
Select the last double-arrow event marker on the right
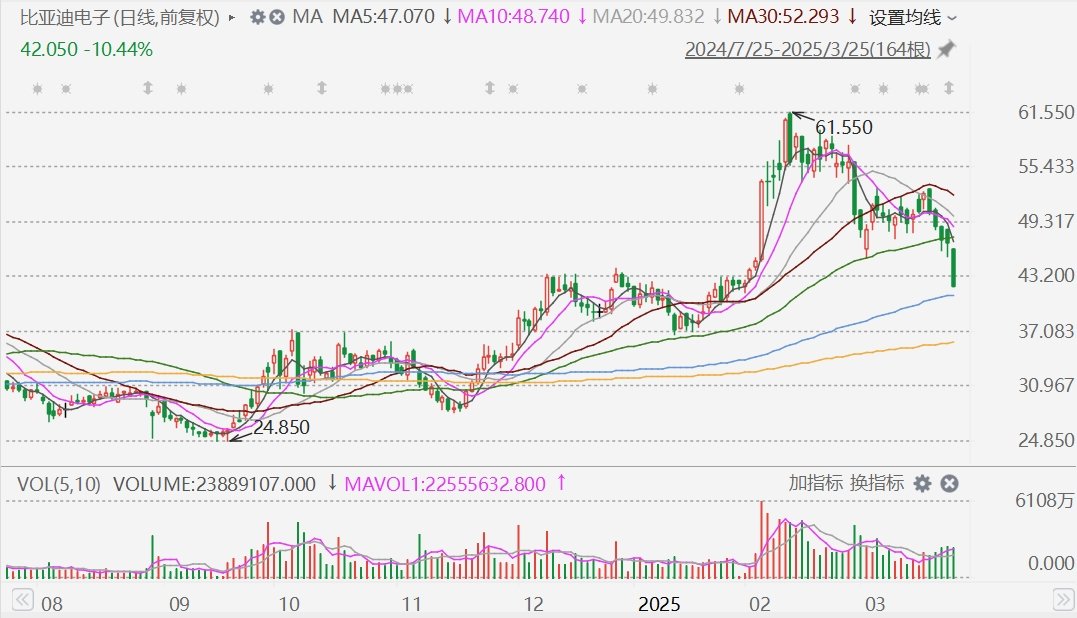point(949,88)
